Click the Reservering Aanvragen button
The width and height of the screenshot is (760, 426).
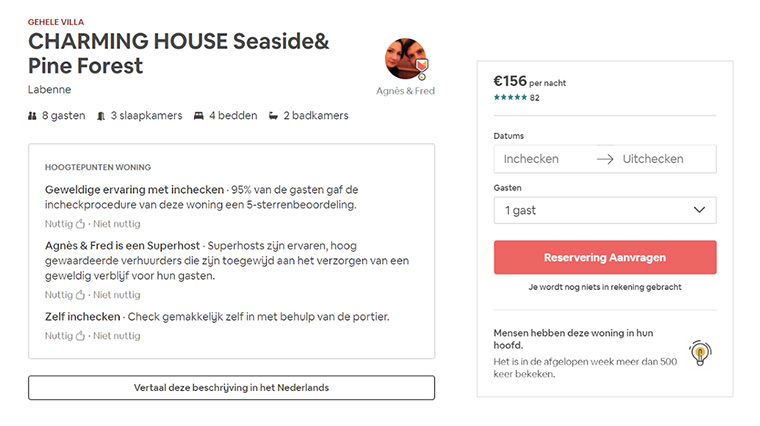pyautogui.click(x=605, y=257)
